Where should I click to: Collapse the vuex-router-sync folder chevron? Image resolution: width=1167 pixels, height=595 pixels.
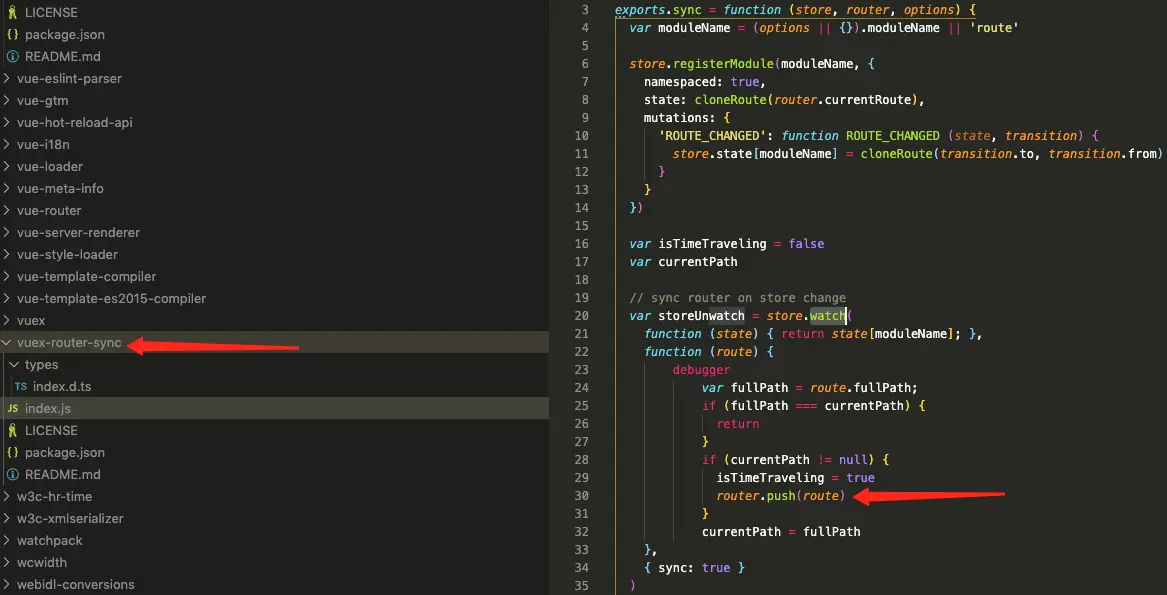click(x=7, y=343)
